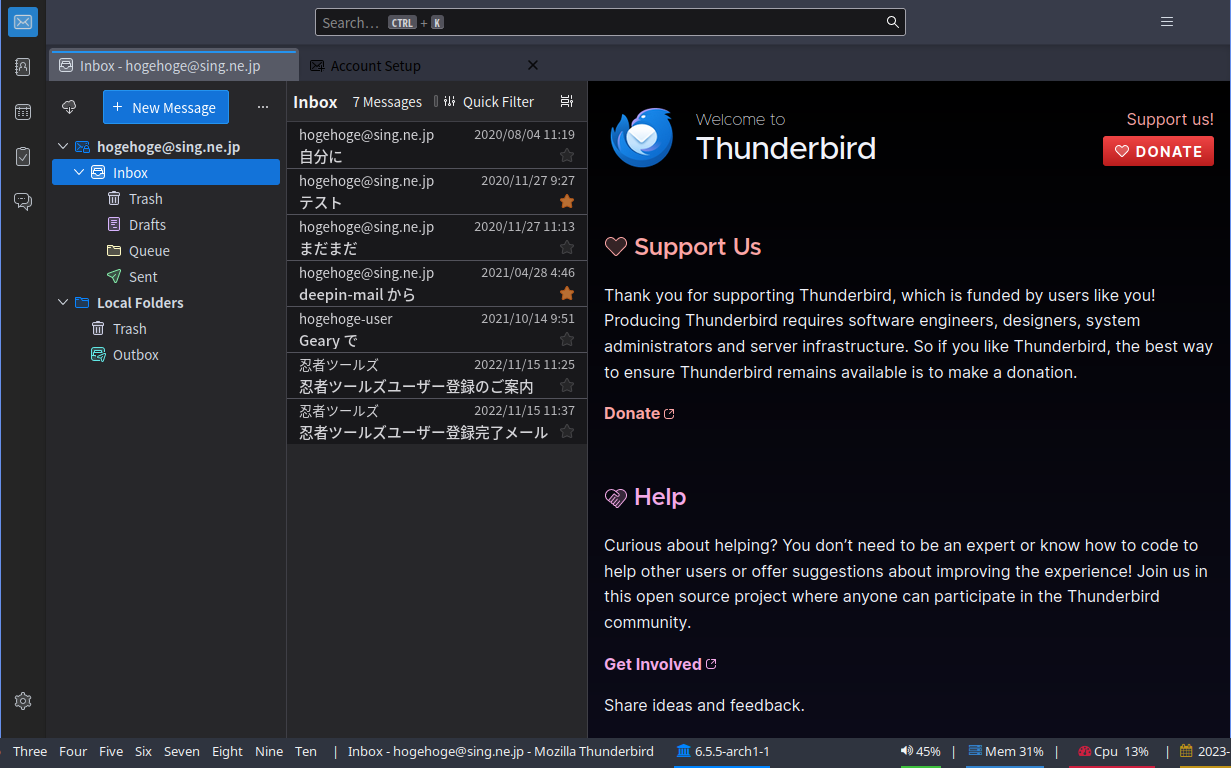Click Cpu 13% indicator in status bar
1231x768 pixels.
tap(1113, 751)
